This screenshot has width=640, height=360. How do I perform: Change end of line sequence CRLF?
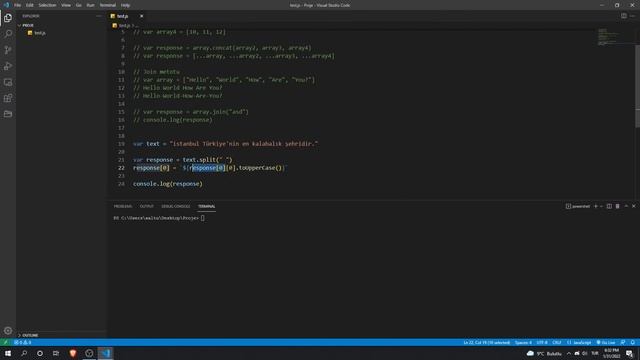(557, 342)
